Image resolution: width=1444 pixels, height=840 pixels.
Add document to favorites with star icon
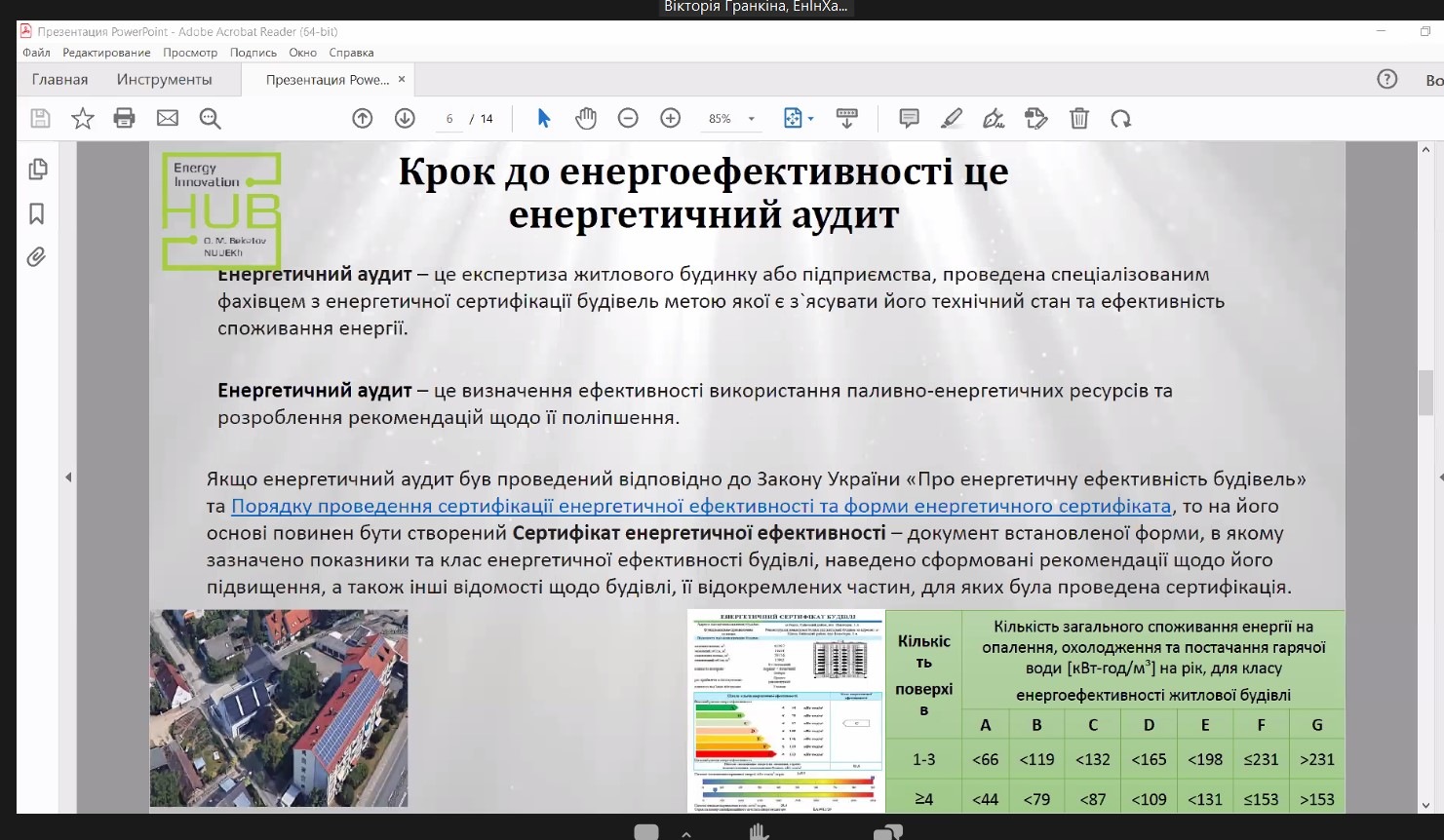83,119
